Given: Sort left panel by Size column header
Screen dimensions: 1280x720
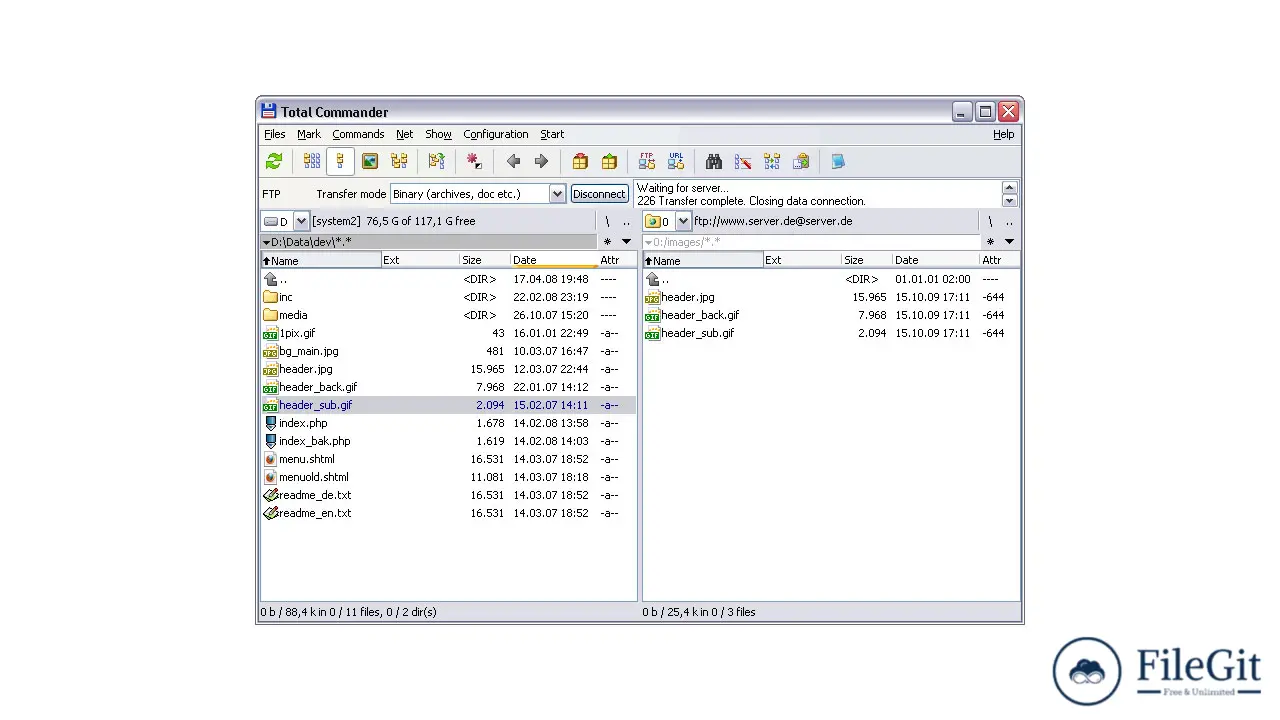Looking at the screenshot, I should tap(485, 260).
